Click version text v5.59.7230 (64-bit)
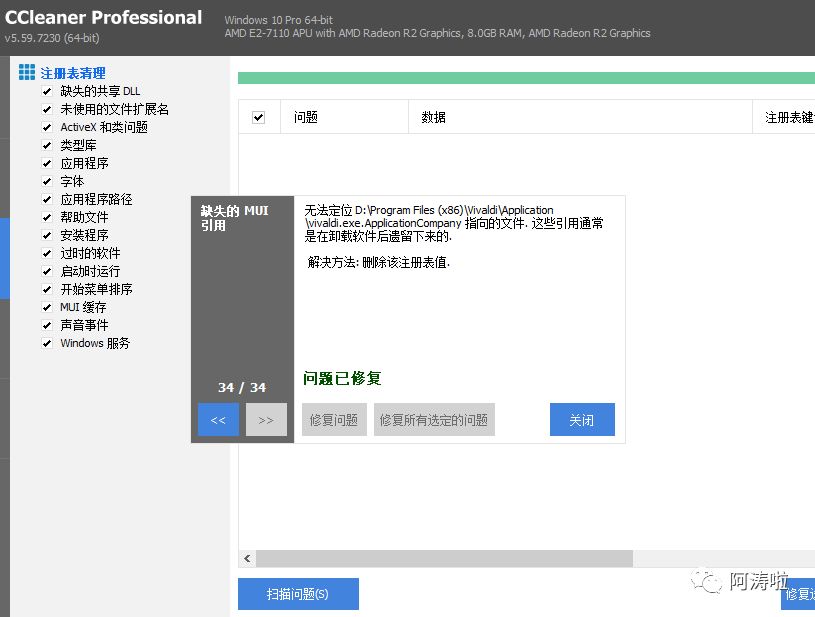 (x=52, y=38)
